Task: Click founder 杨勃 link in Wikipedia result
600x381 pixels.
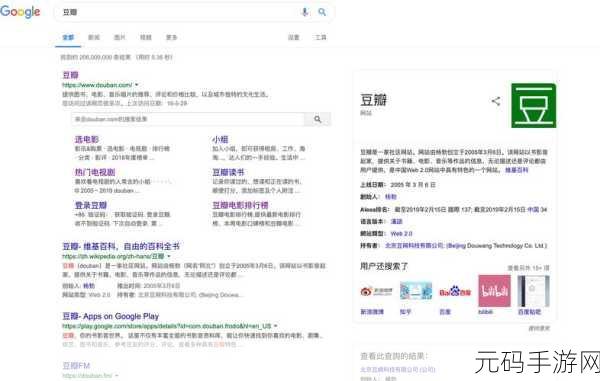Action: [89, 286]
